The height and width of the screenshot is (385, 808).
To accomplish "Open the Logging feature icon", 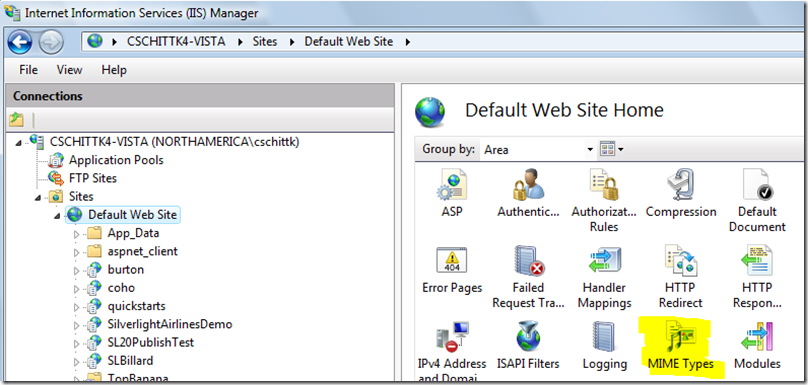I will coord(604,345).
